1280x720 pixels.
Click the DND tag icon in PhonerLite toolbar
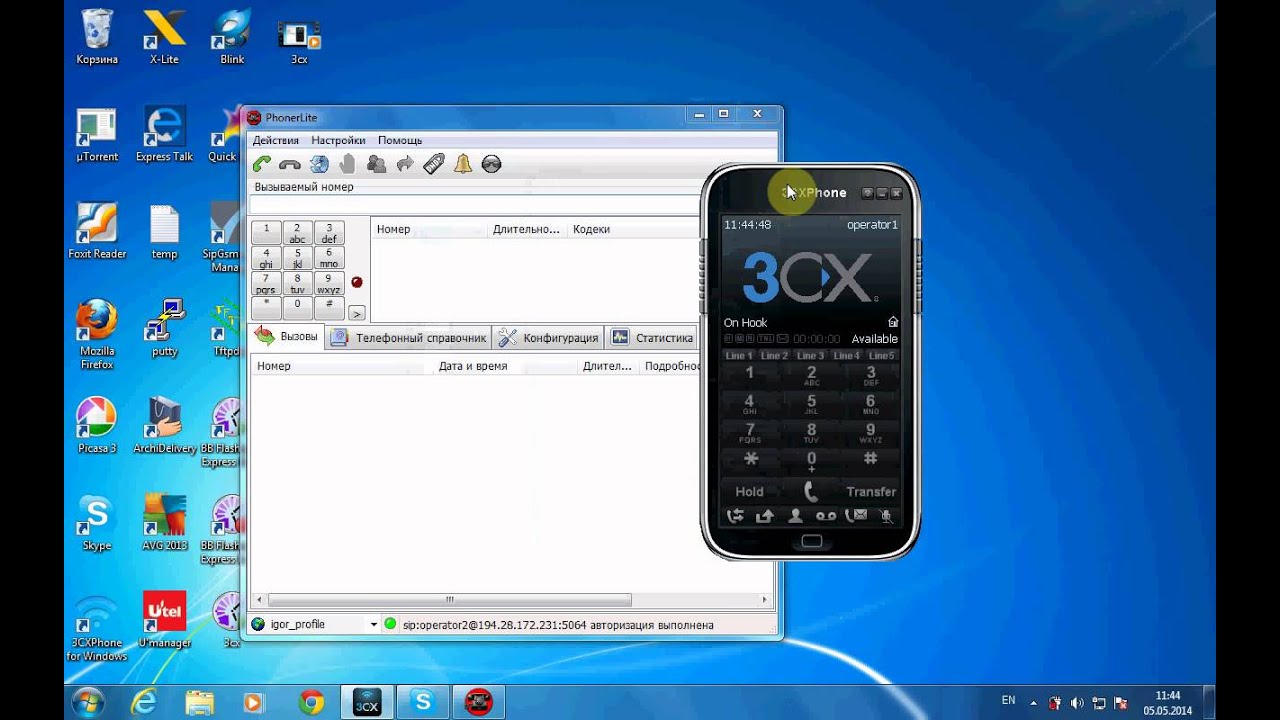click(x=434, y=164)
